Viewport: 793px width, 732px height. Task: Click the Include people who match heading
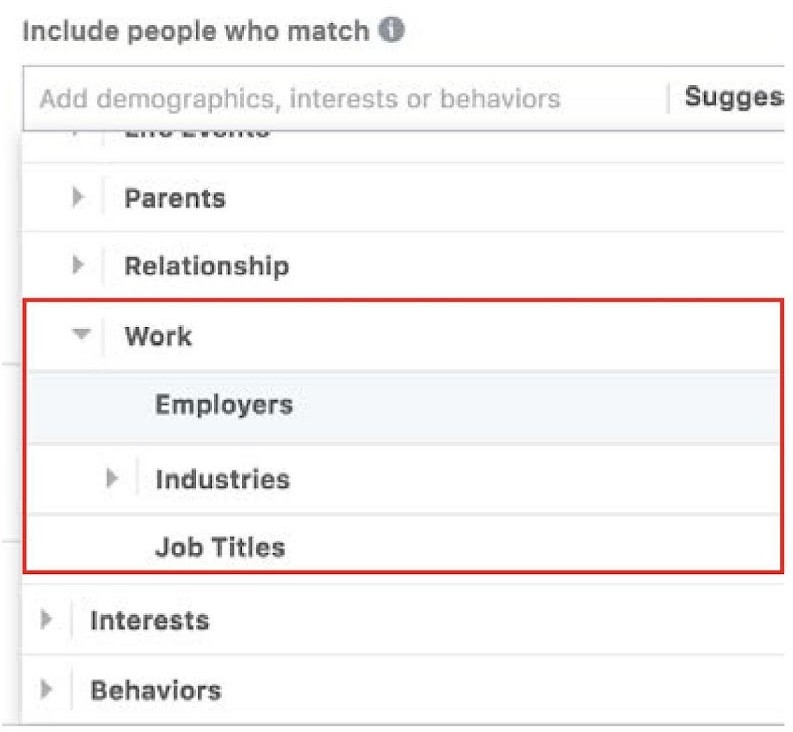pyautogui.click(x=196, y=31)
